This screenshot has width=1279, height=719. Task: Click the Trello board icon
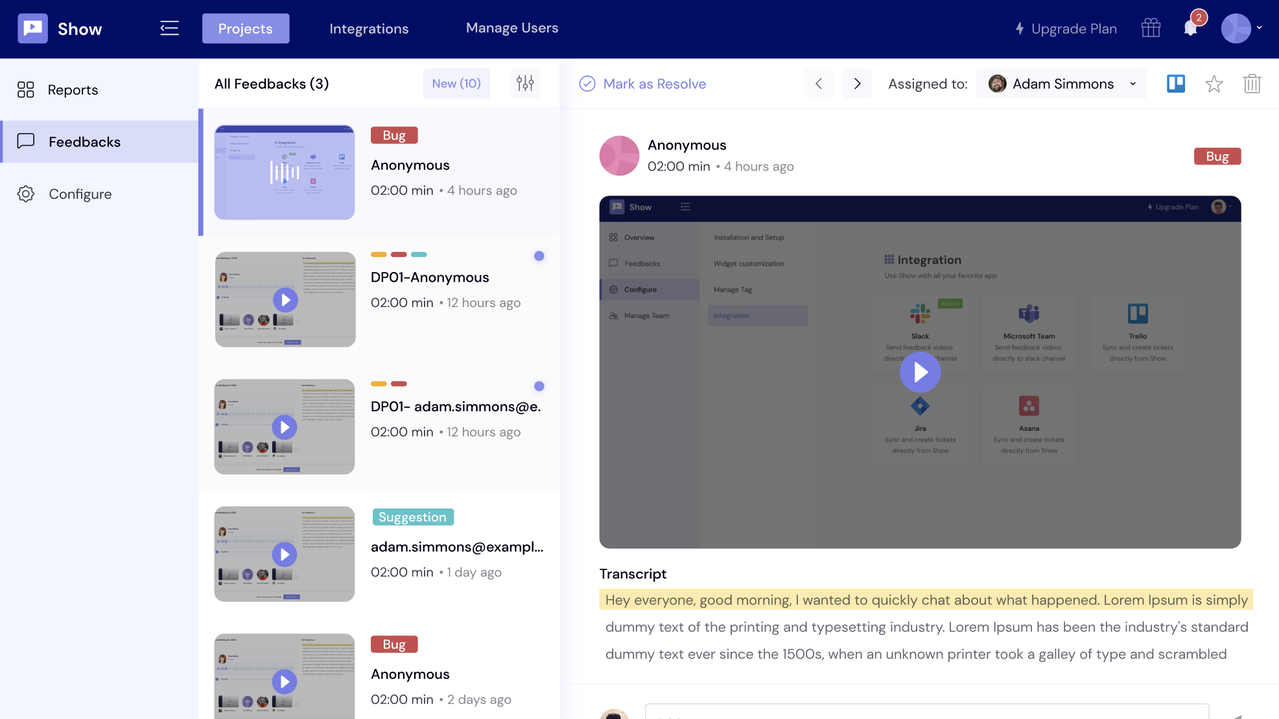[1176, 84]
